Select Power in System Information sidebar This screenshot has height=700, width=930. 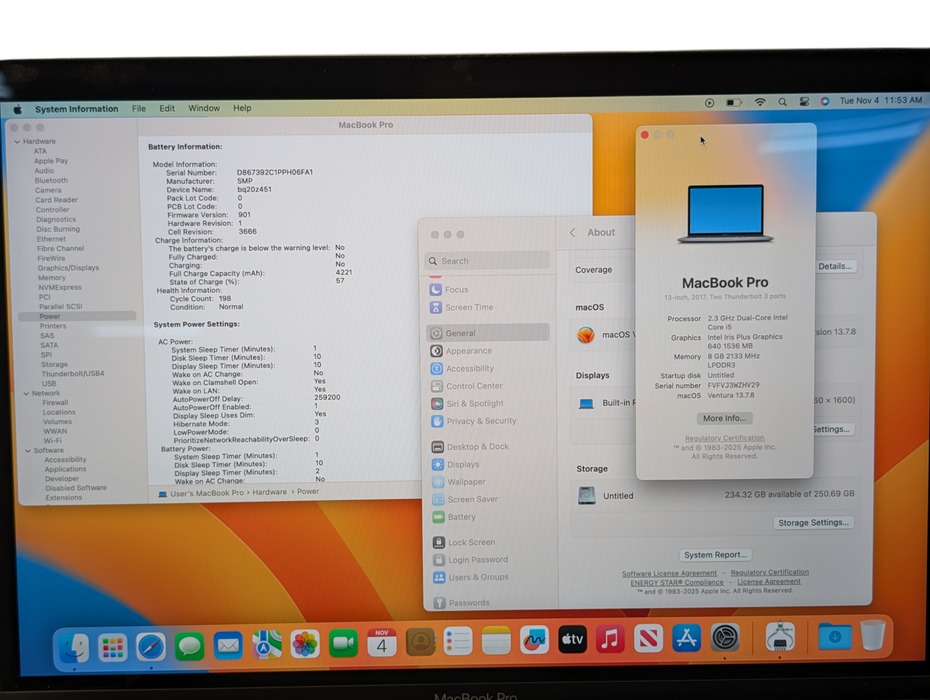tap(77, 316)
